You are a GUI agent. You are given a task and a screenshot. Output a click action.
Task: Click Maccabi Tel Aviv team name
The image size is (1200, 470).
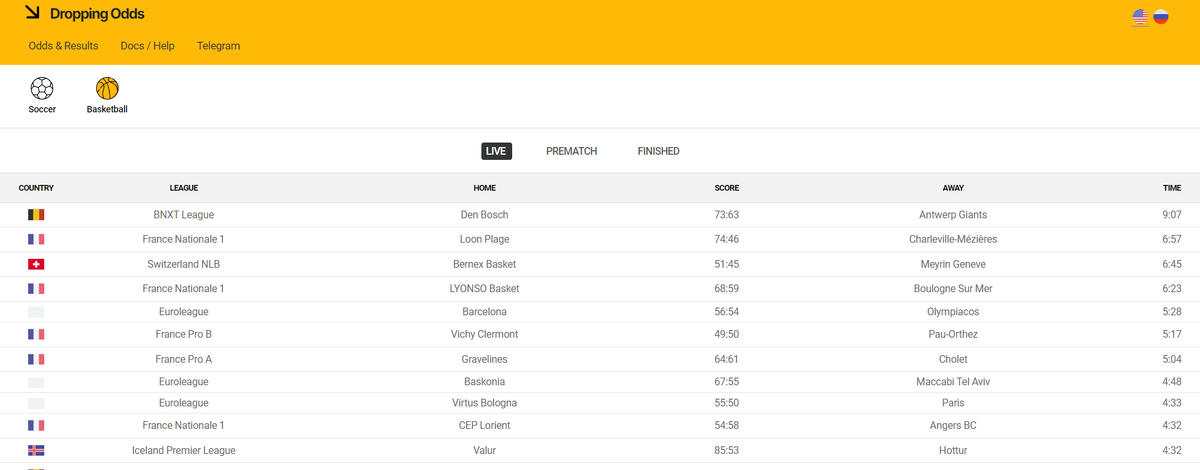[x=953, y=382]
